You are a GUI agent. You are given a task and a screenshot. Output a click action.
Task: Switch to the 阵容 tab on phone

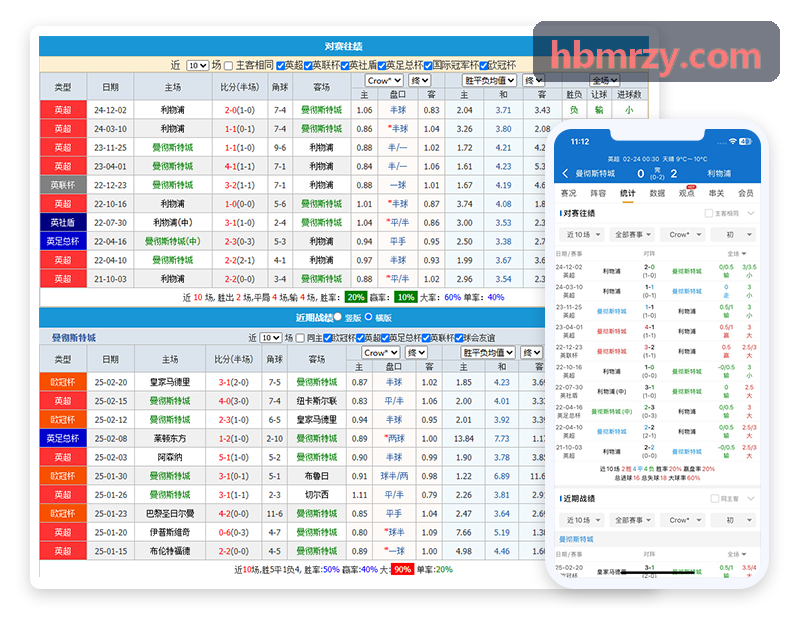click(598, 193)
